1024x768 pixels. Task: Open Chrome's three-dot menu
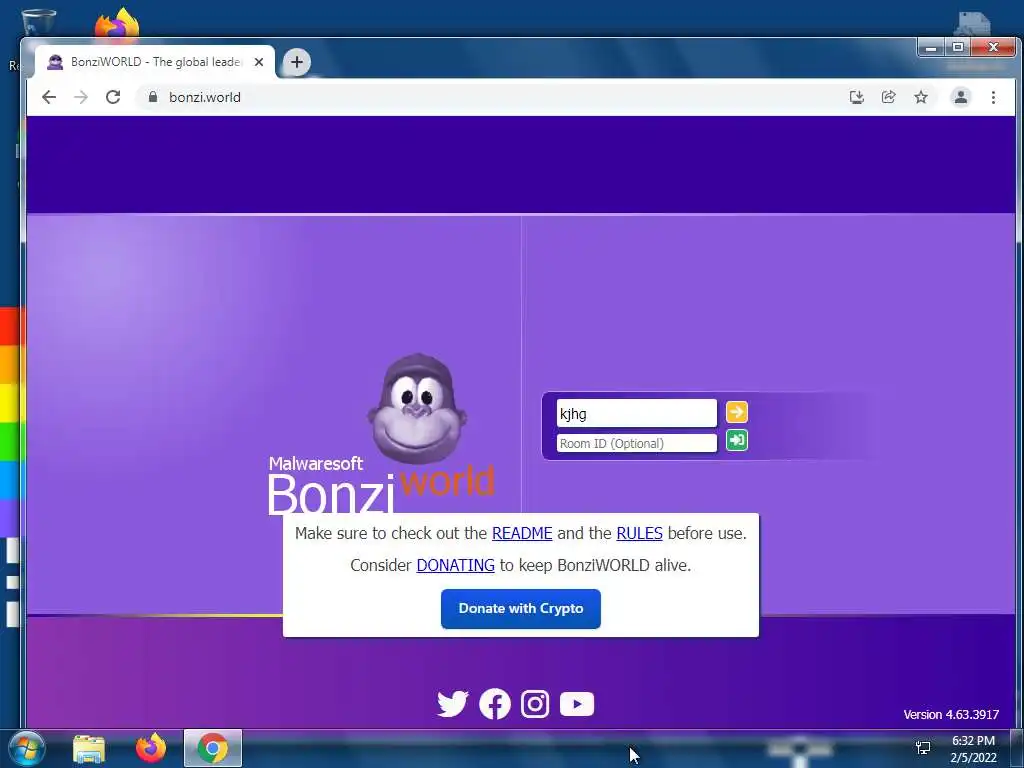993,97
